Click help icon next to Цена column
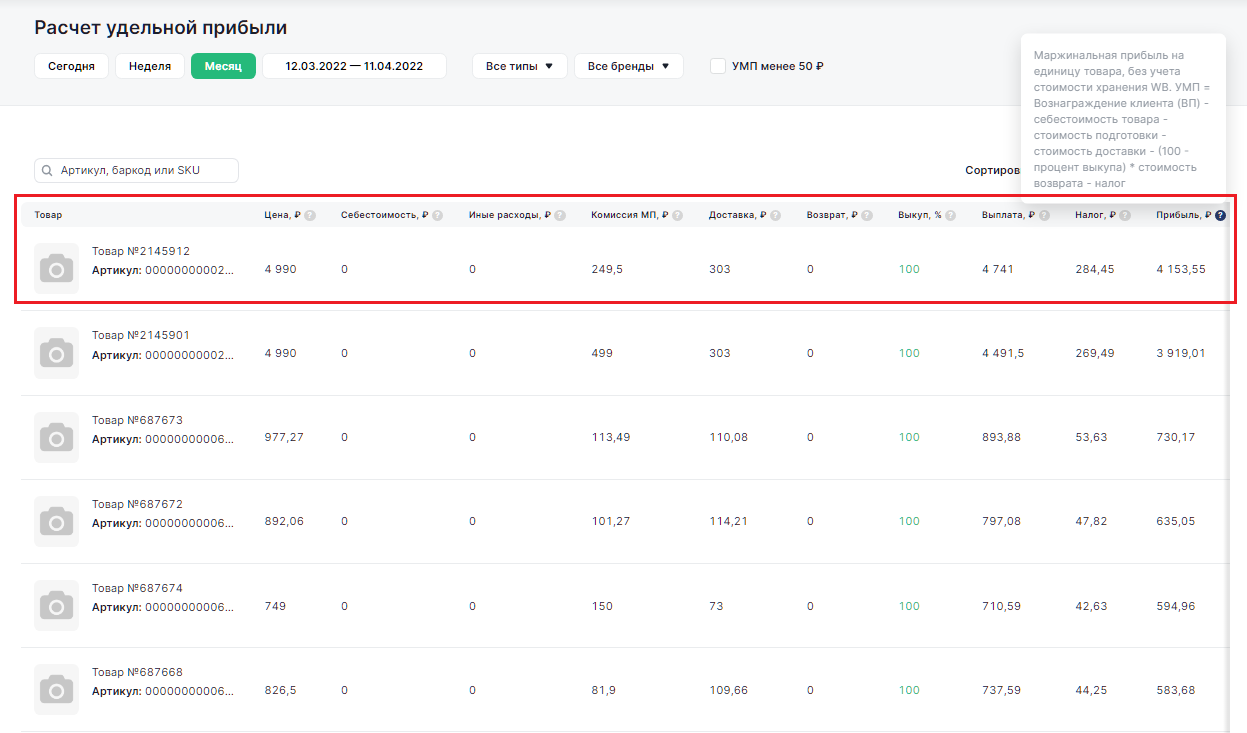 click(310, 215)
